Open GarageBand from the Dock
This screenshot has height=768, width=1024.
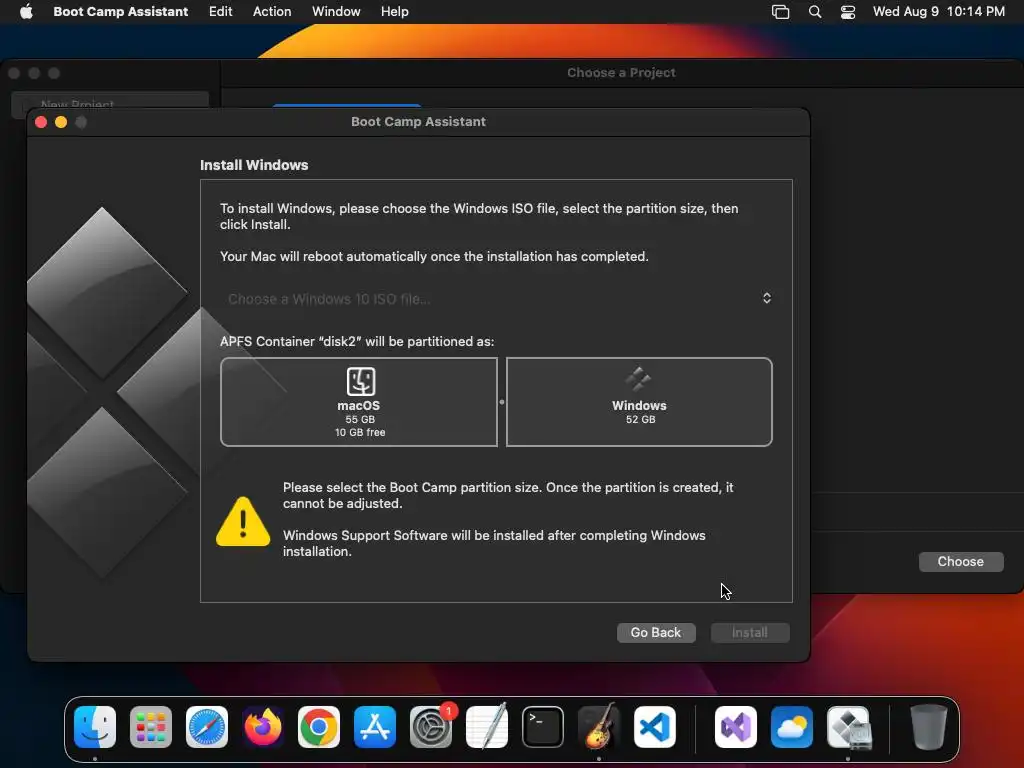(599, 727)
